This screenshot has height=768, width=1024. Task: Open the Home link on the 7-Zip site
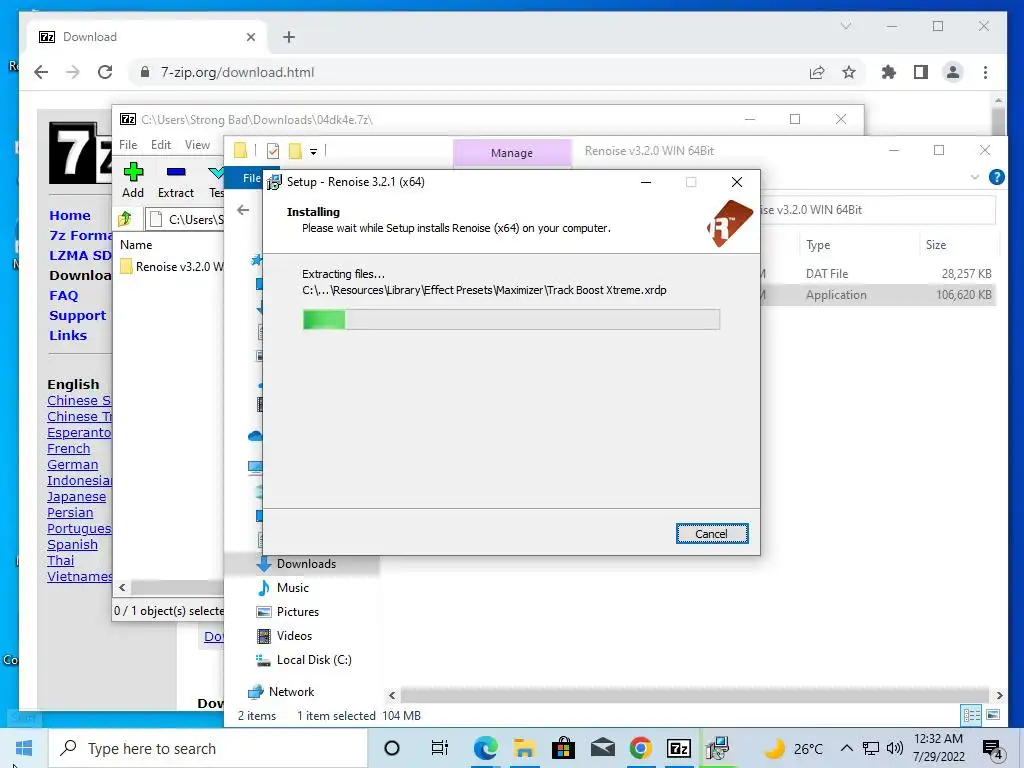tap(70, 216)
